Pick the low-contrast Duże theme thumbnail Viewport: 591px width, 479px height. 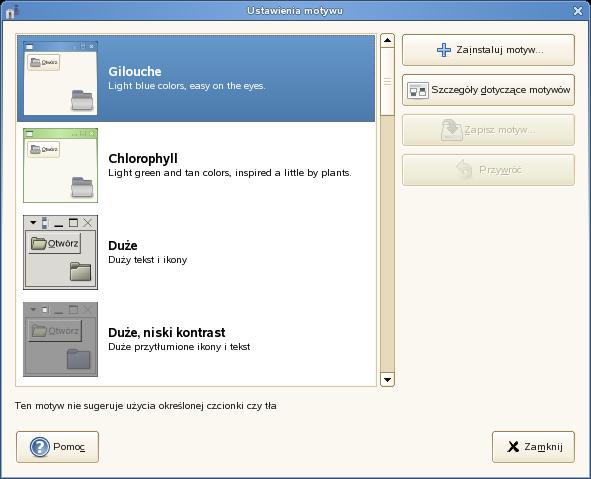click(x=60, y=339)
